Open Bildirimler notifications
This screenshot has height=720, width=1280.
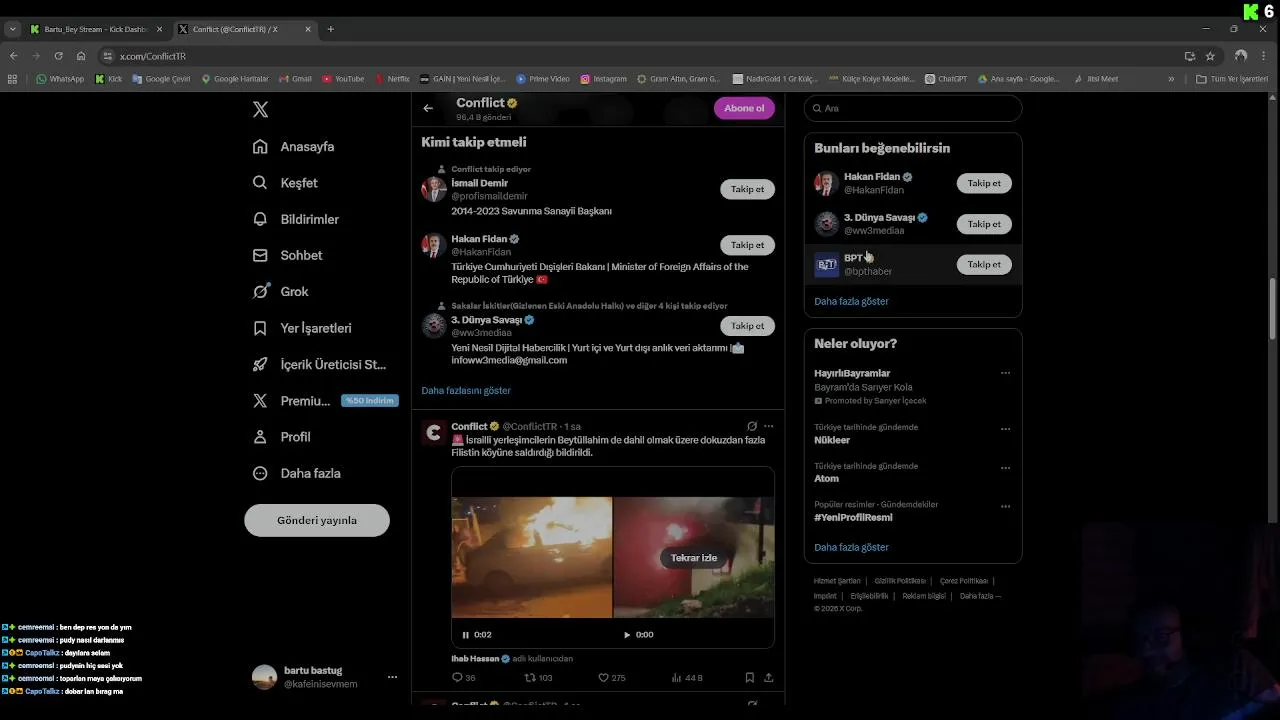(x=295, y=219)
